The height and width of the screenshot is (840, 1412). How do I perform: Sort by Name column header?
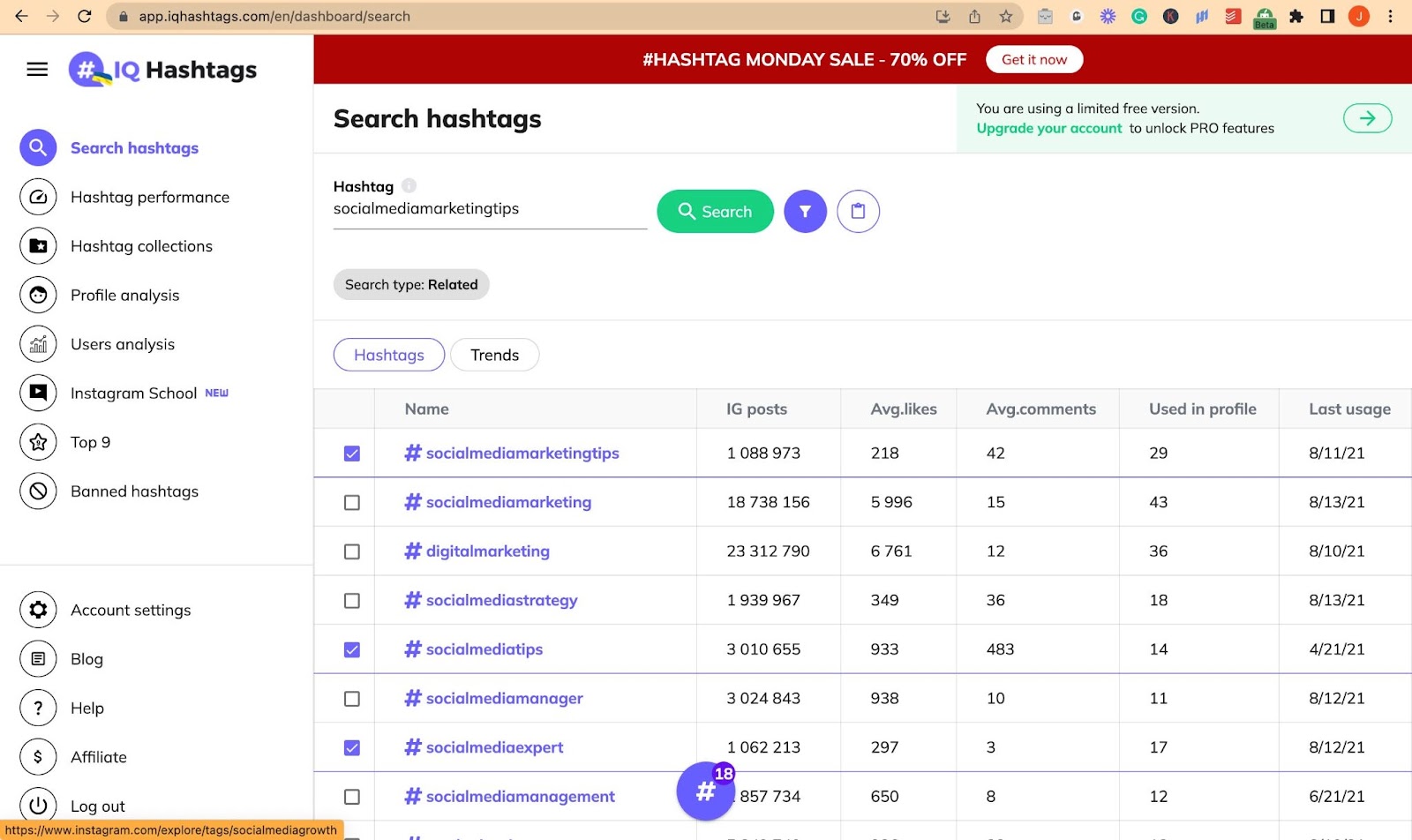pos(427,409)
